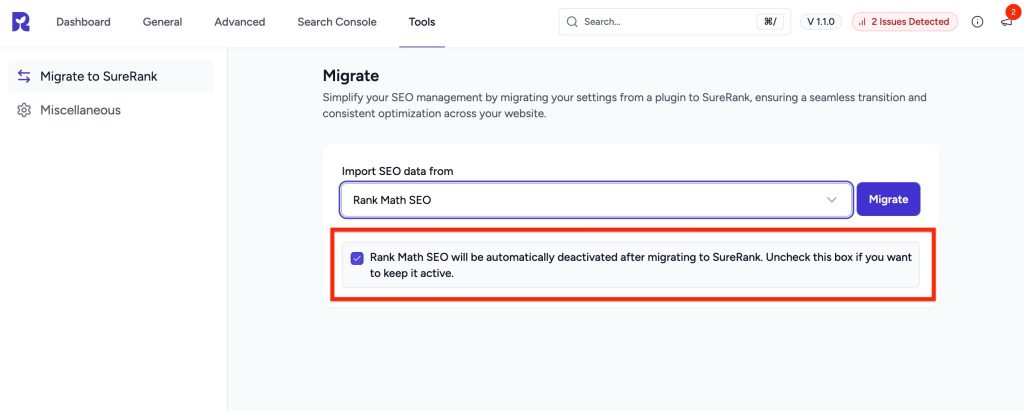Viewport: 1024px width, 411px height.
Task: Open the Advanced tab
Action: [x=240, y=22]
